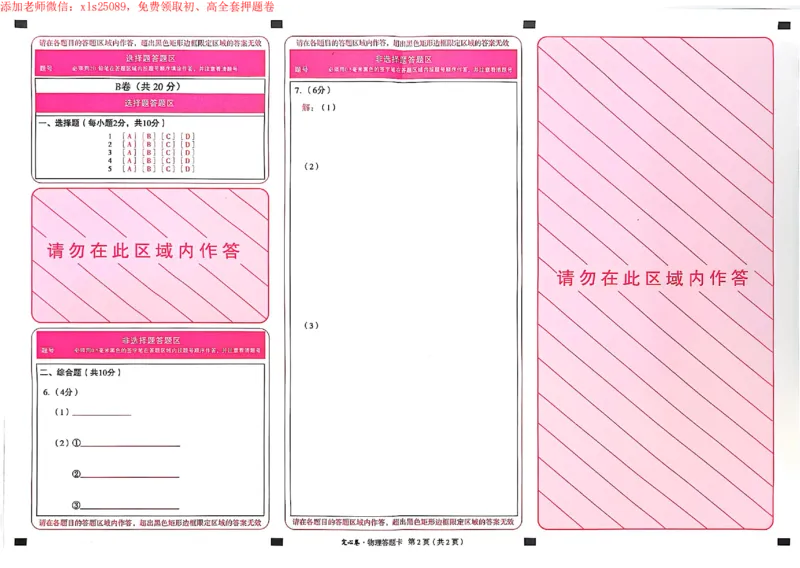Click the answer line for 6 (2) ②
This screenshot has height=568, width=800.
(130, 475)
